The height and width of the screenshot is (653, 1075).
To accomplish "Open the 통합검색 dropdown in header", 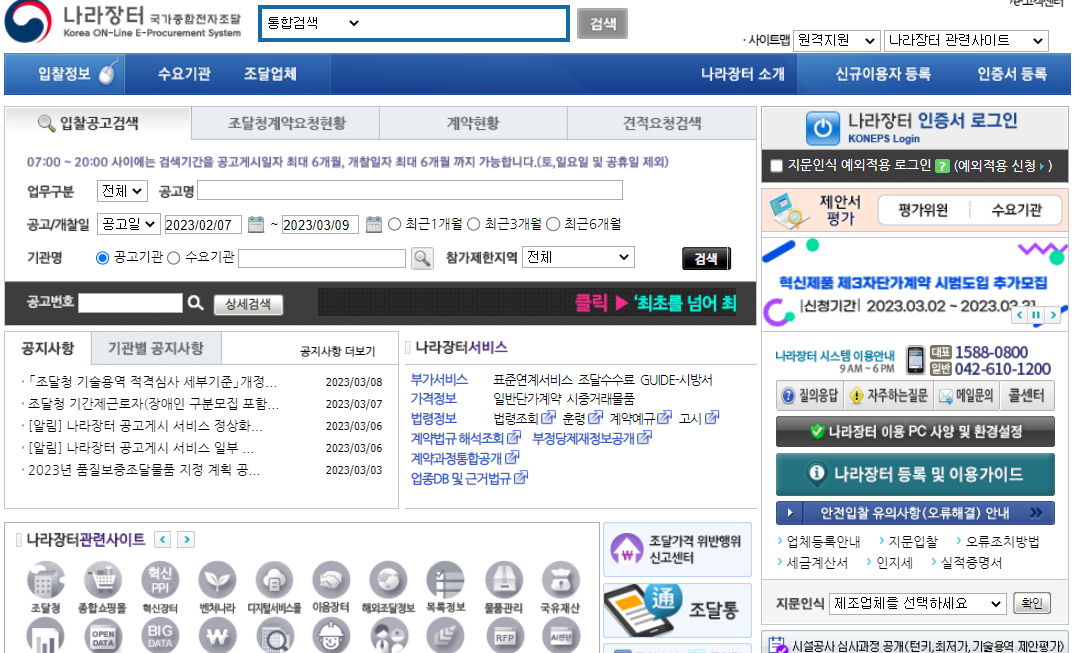I will 313,23.
